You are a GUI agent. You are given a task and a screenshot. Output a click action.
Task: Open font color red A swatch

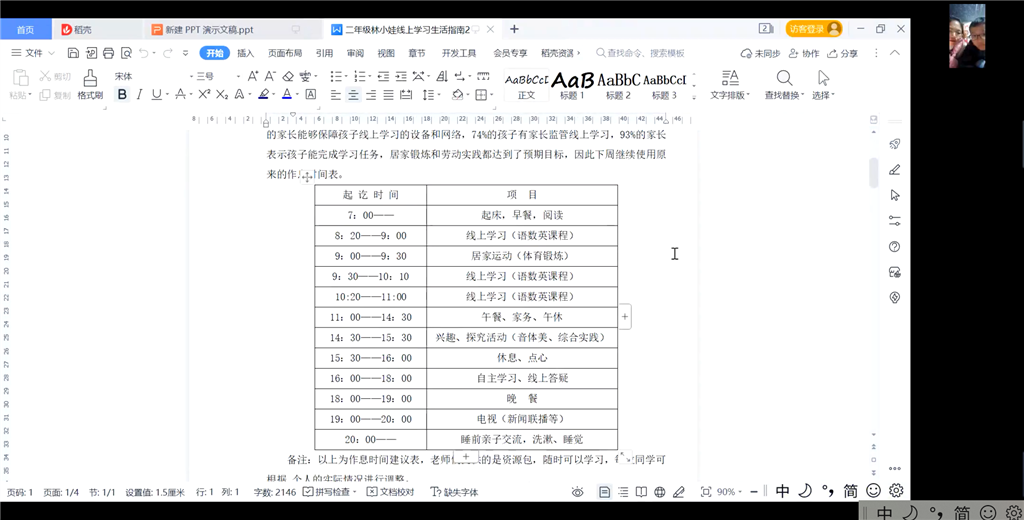(287, 95)
